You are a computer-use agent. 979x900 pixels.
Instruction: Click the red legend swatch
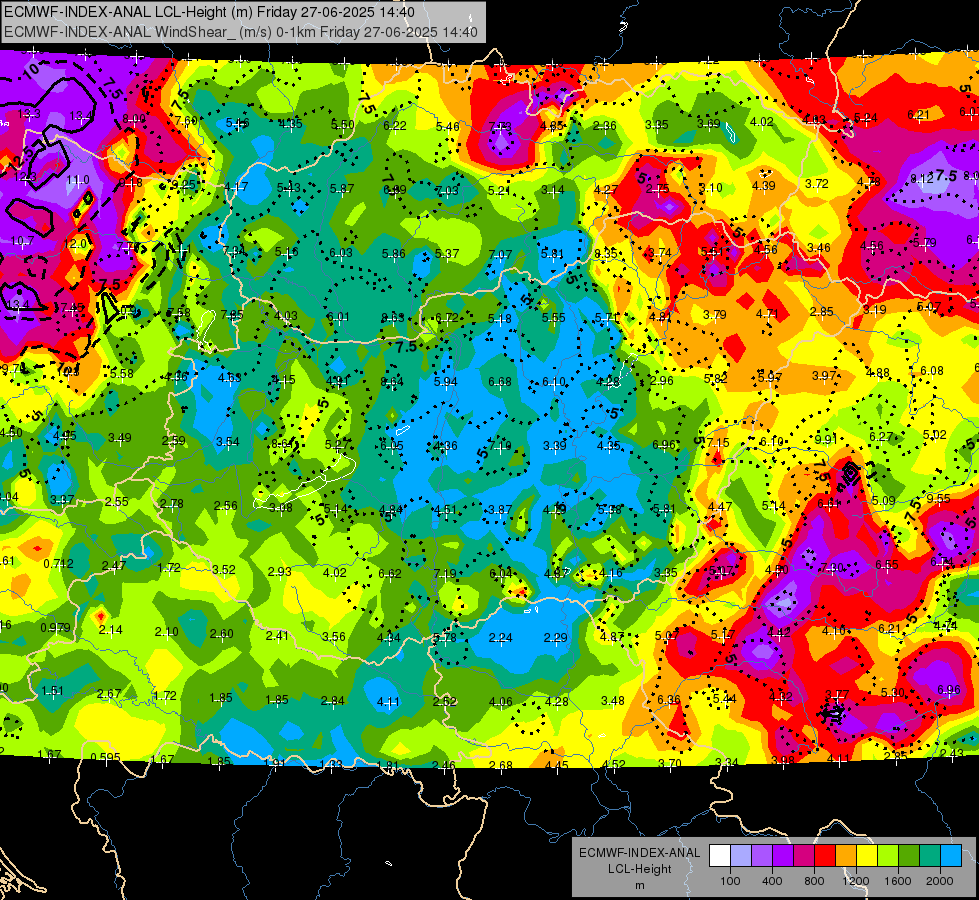coord(825,855)
